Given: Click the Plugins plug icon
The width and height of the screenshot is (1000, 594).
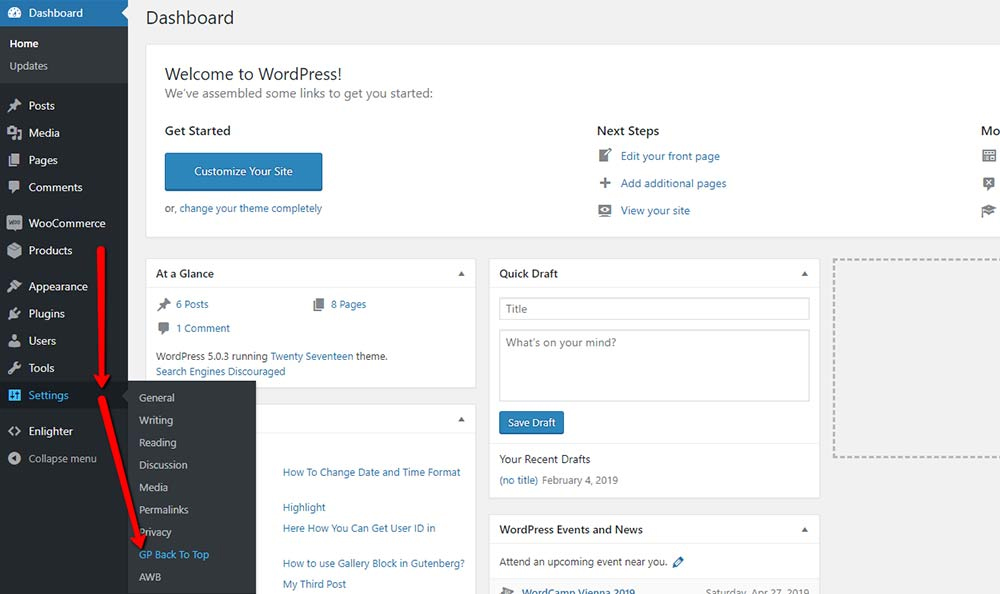Looking at the screenshot, I should point(14,313).
